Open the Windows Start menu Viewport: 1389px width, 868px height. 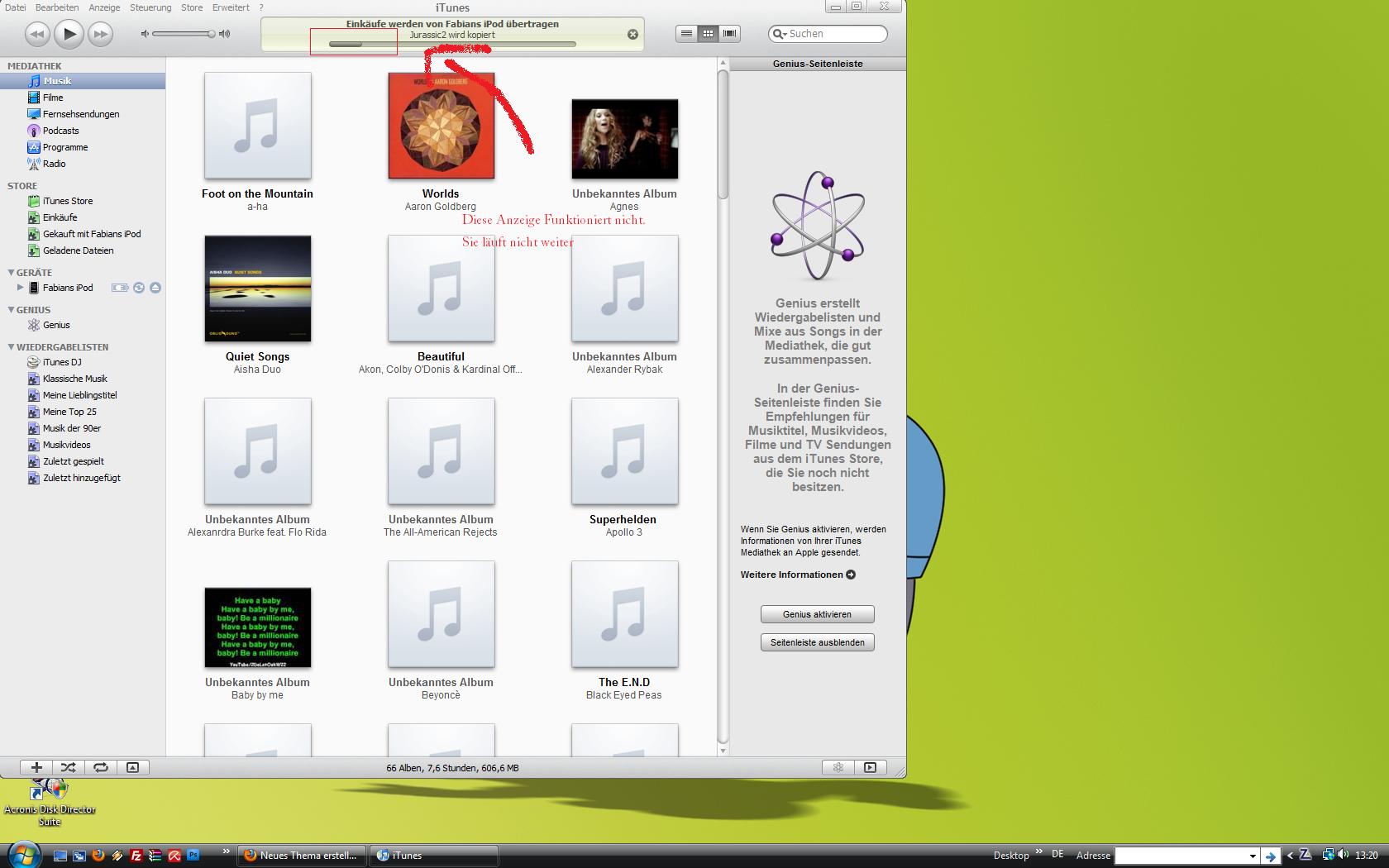(x=22, y=854)
